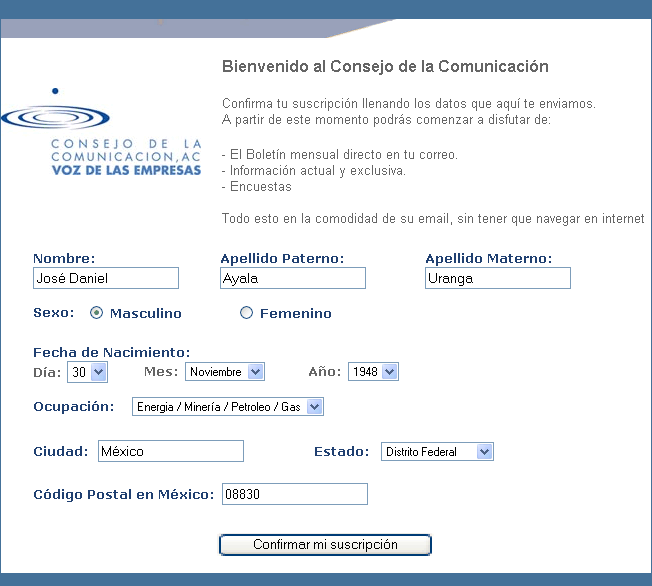Screen dimensions: 652x586
Task: Open the Año dropdown showing 1948
Action: click(x=373, y=372)
